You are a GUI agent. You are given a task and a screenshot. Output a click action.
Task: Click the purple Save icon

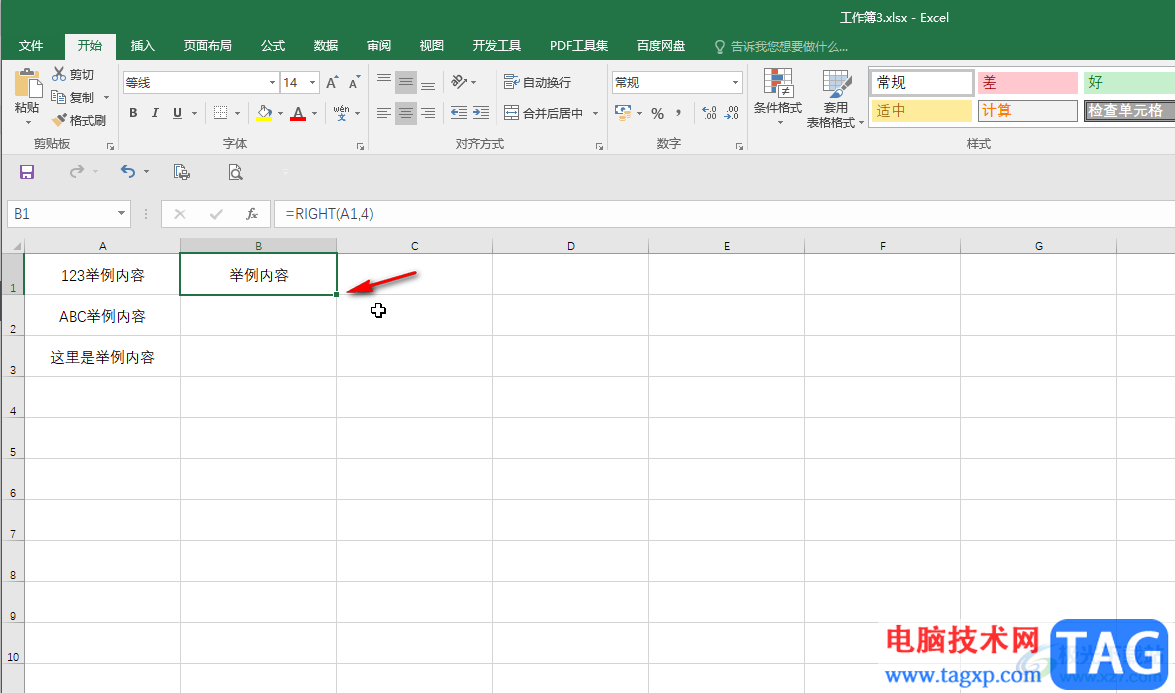point(27,172)
